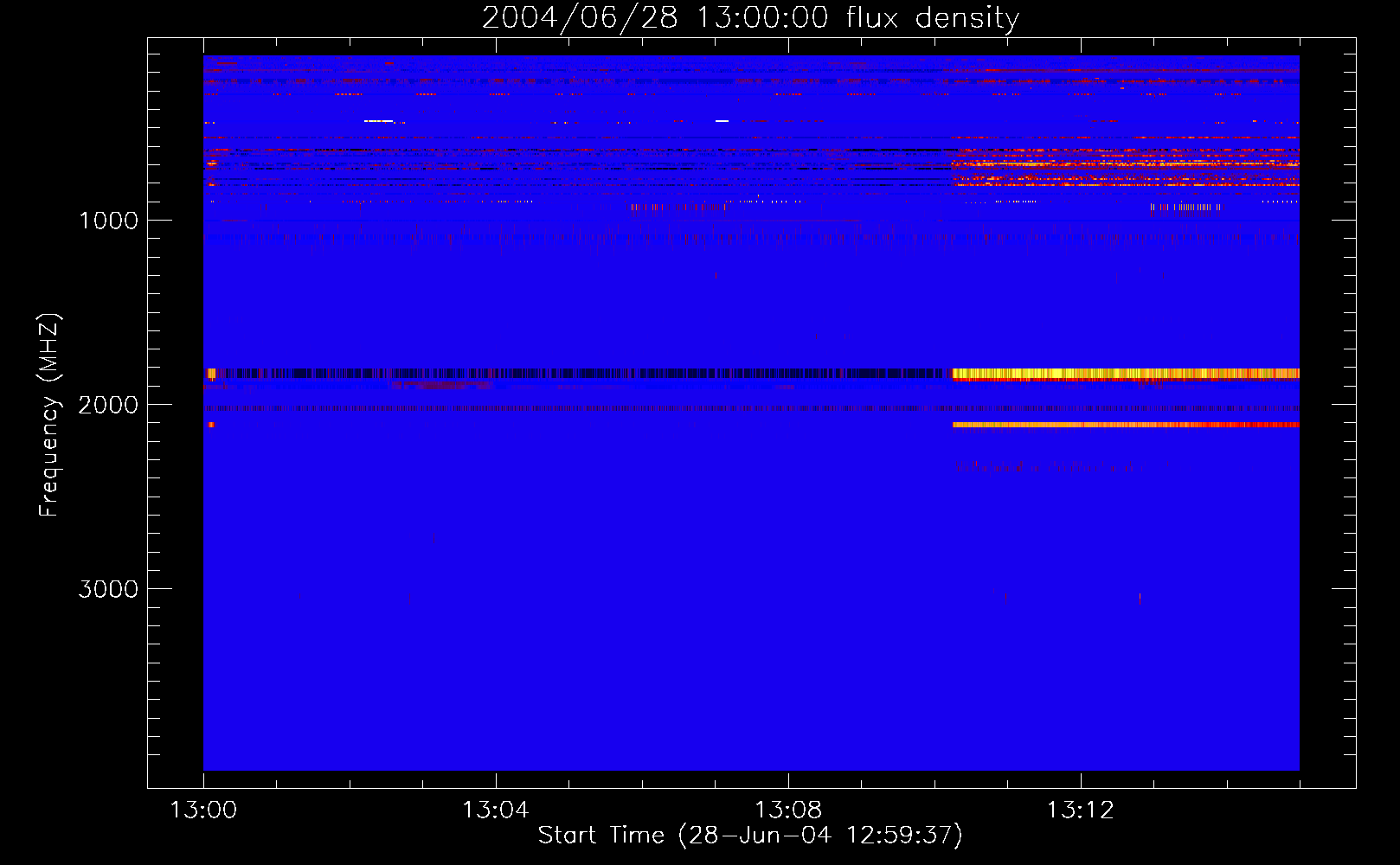Click the 13:00 time tick label
The height and width of the screenshot is (865, 1400).
click(203, 811)
